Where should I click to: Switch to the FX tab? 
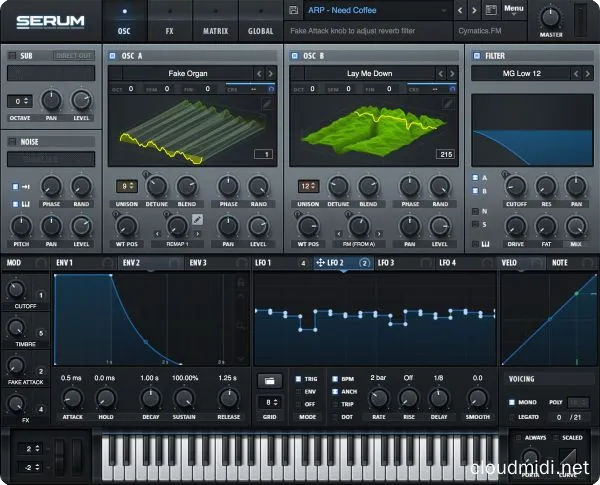(x=169, y=30)
